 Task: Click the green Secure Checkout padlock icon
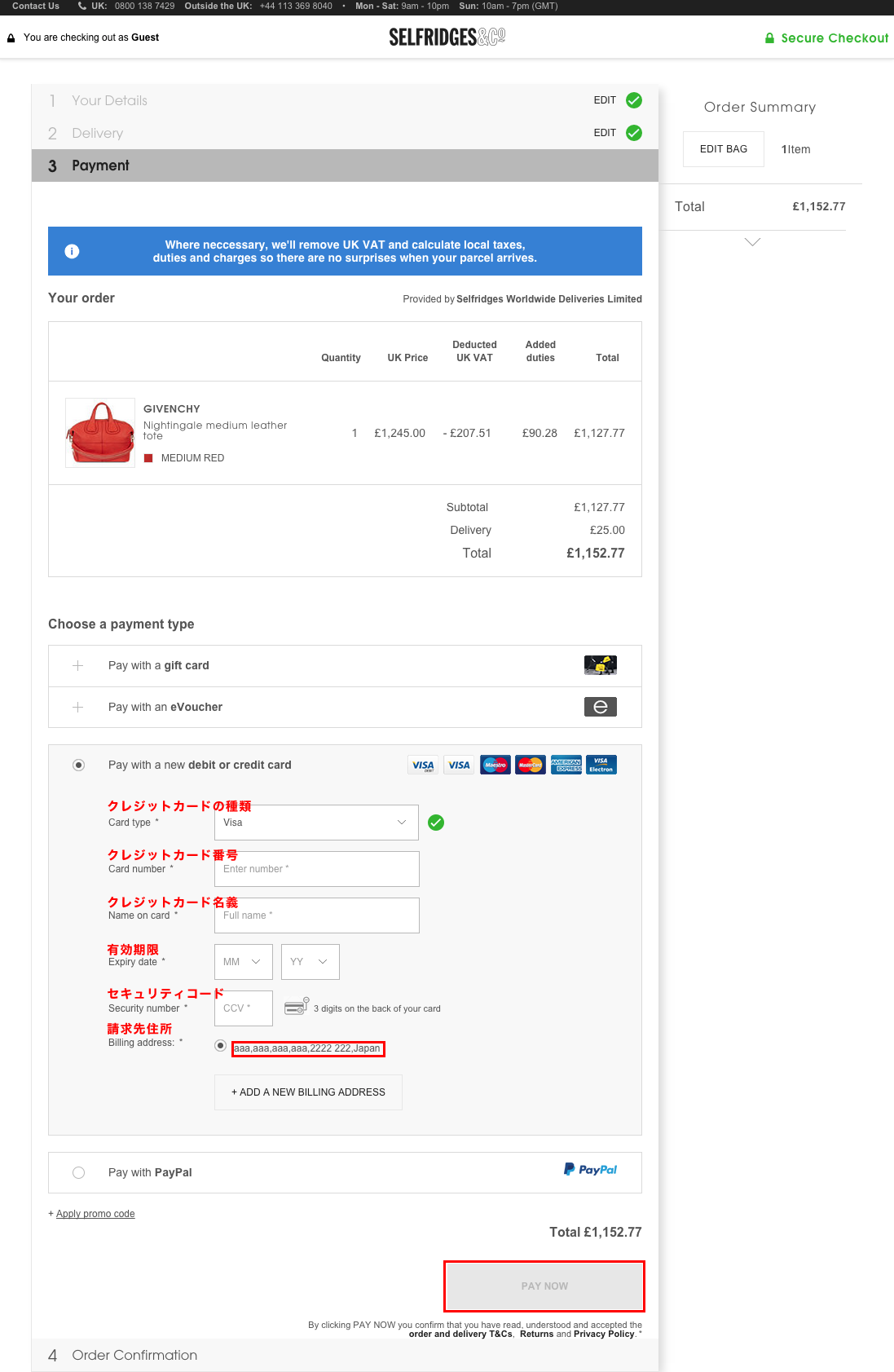(x=769, y=37)
